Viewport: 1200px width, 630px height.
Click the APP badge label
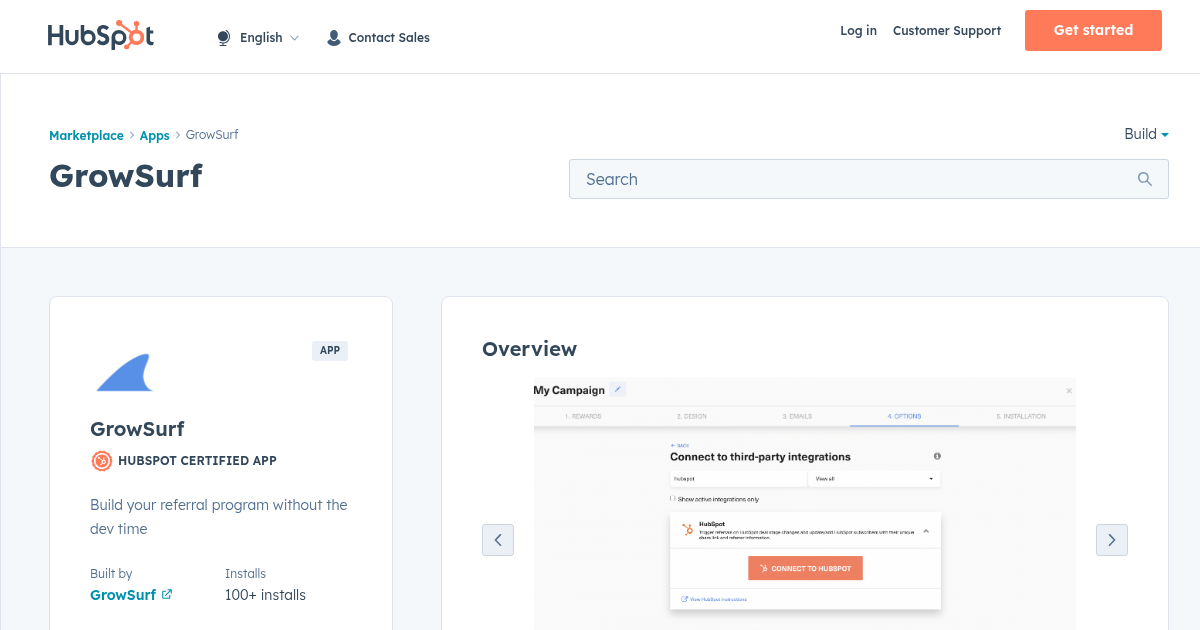coord(330,351)
